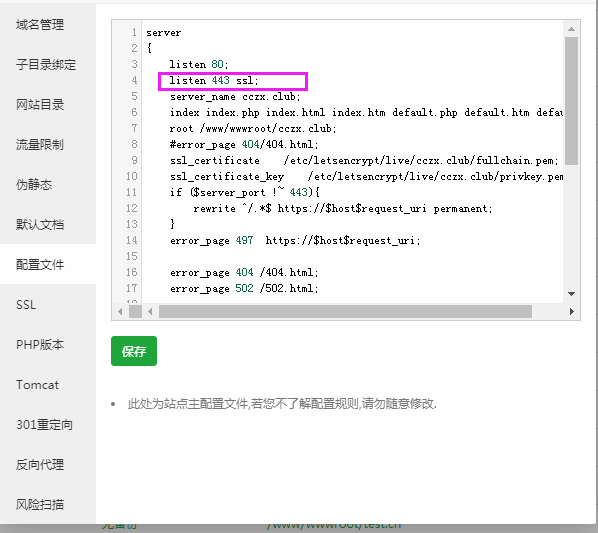
Task: Go to the 默认文档 tab
Action: click(x=40, y=225)
